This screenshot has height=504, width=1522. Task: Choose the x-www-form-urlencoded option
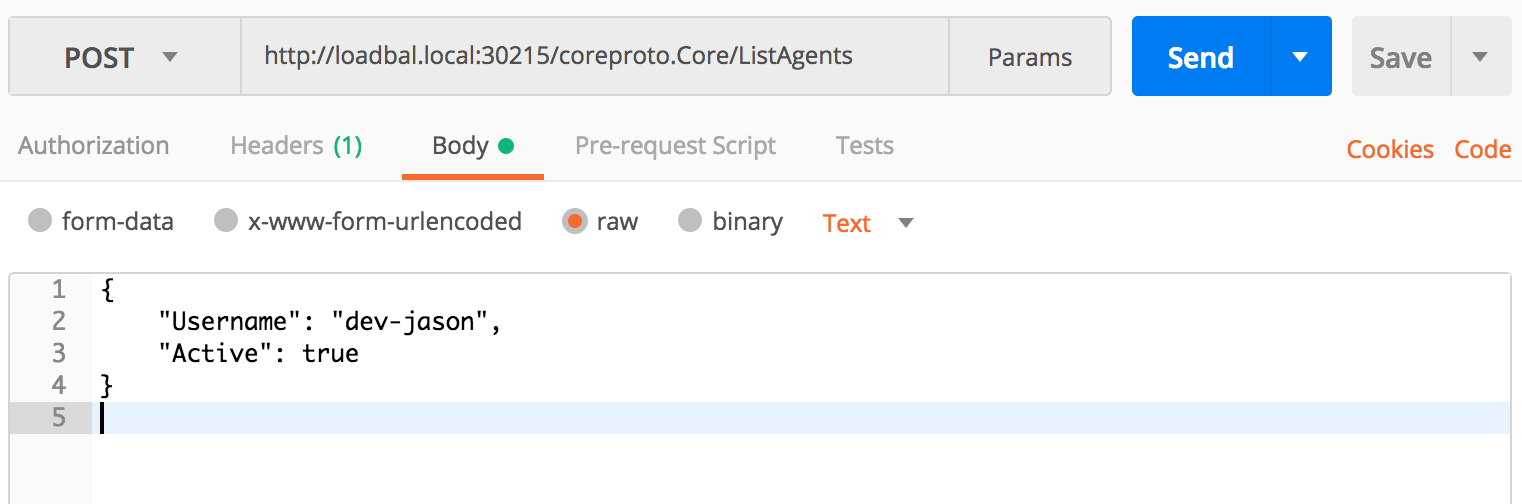226,221
